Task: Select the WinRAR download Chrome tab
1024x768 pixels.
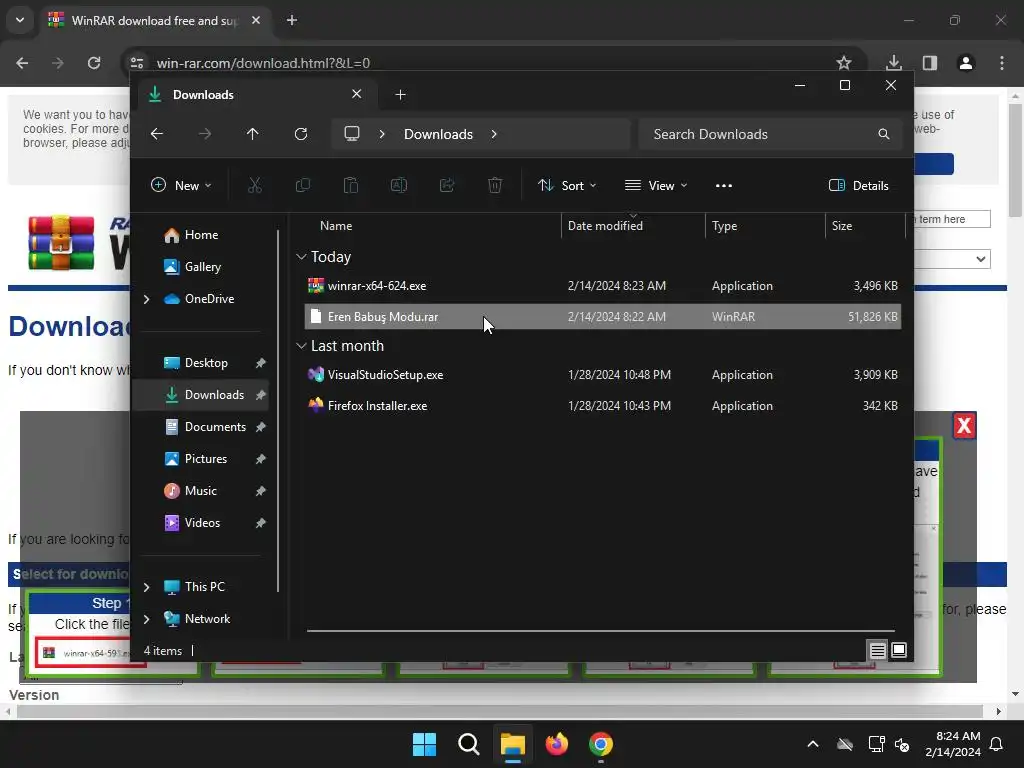Action: (x=154, y=20)
